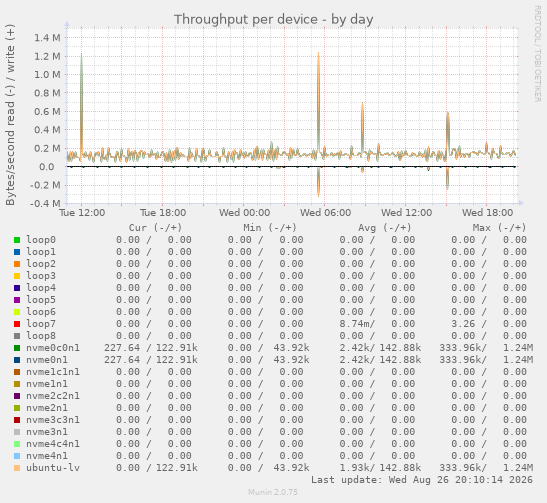Click the 'Tue 12:00' x-axis label

82,213
